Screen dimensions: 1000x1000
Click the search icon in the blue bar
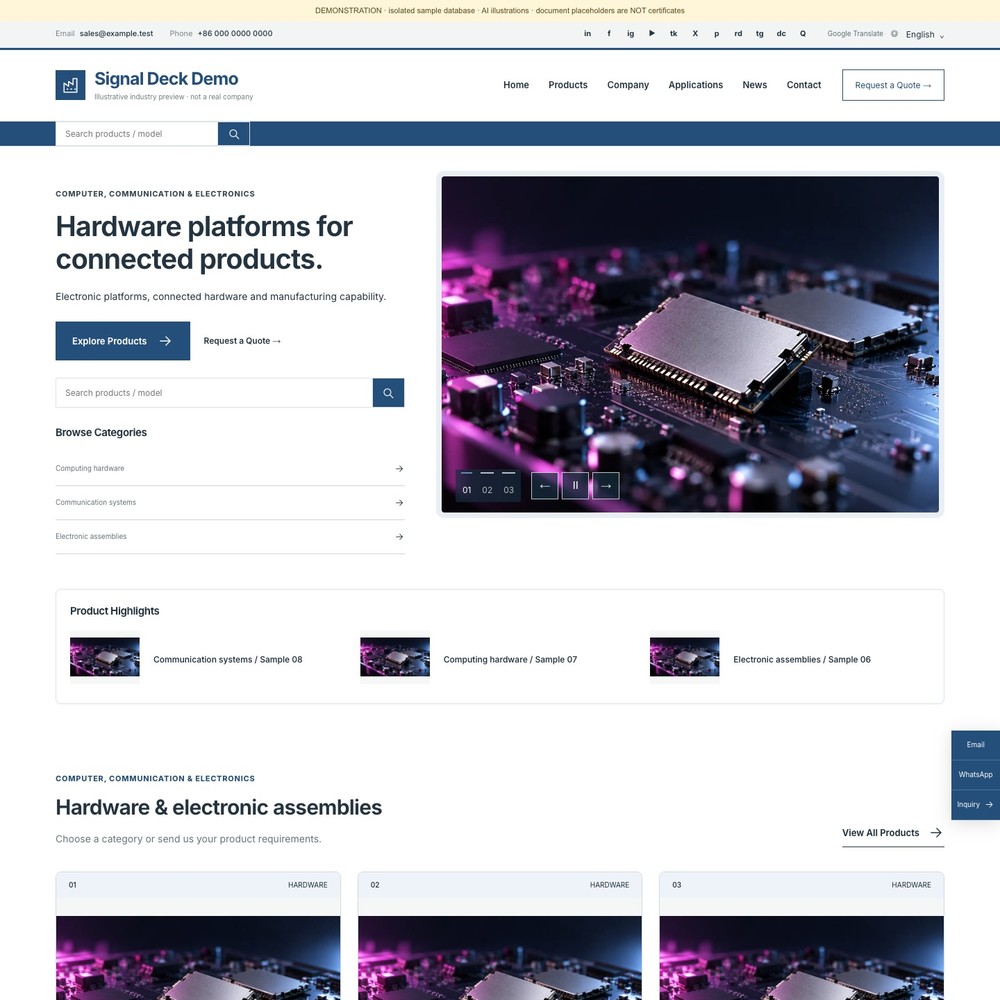234,134
